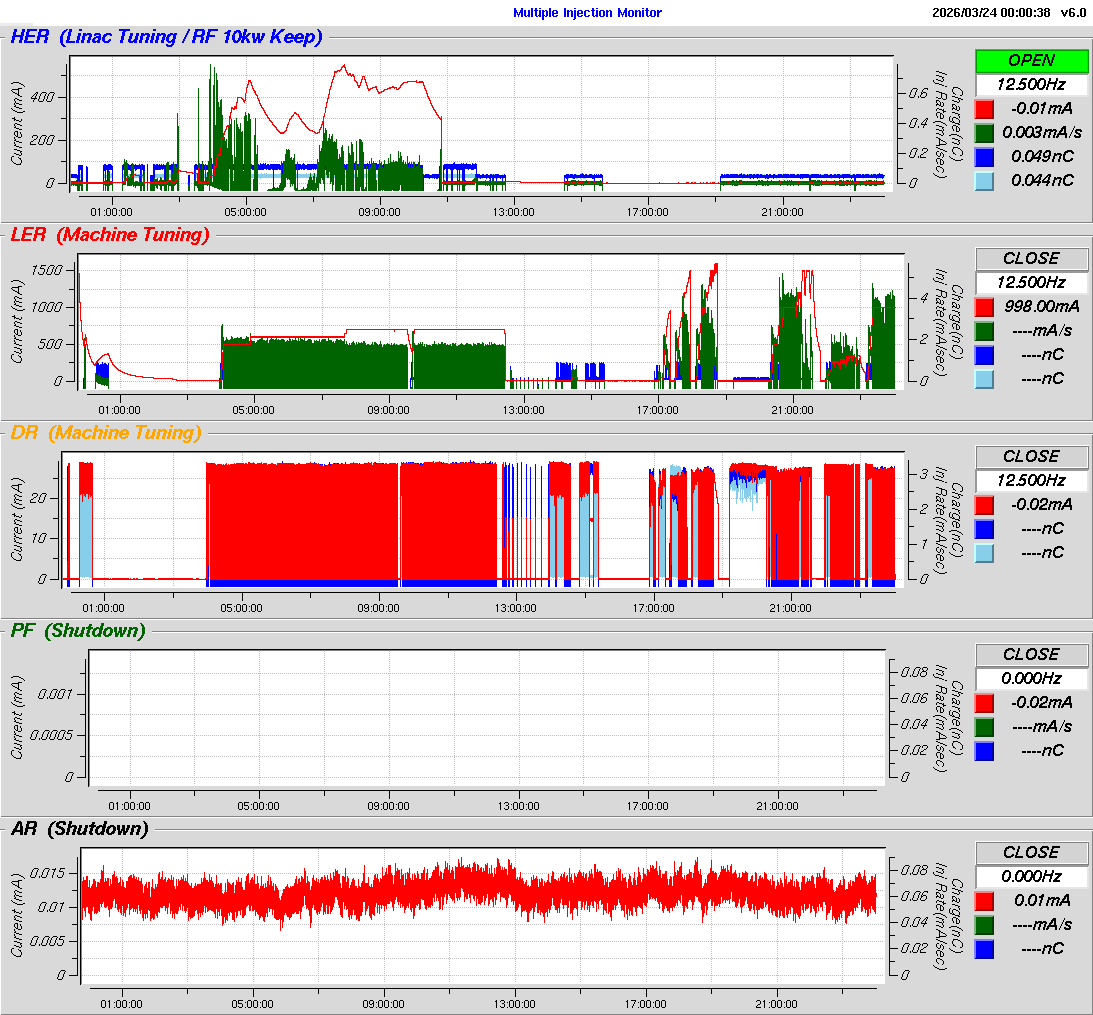Screen dimensions: 1093x1015
Task: Click the 09:00:00 marker on DR chart axis
Action: click(379, 607)
